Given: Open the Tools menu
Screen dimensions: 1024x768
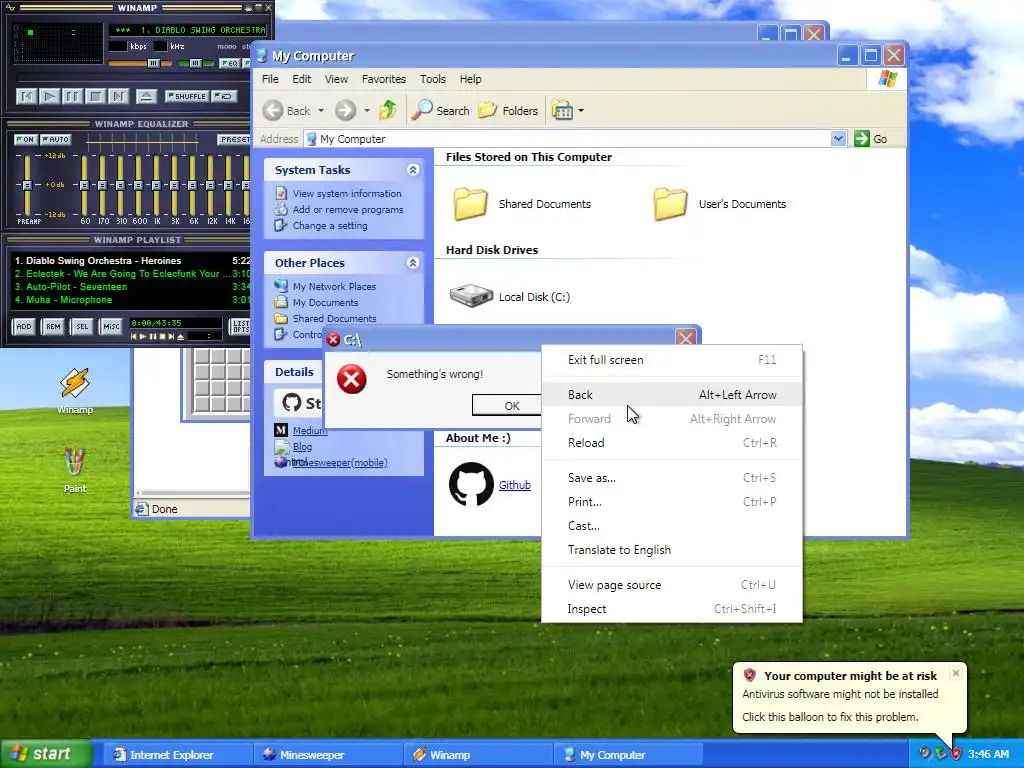Looking at the screenshot, I should point(432,79).
